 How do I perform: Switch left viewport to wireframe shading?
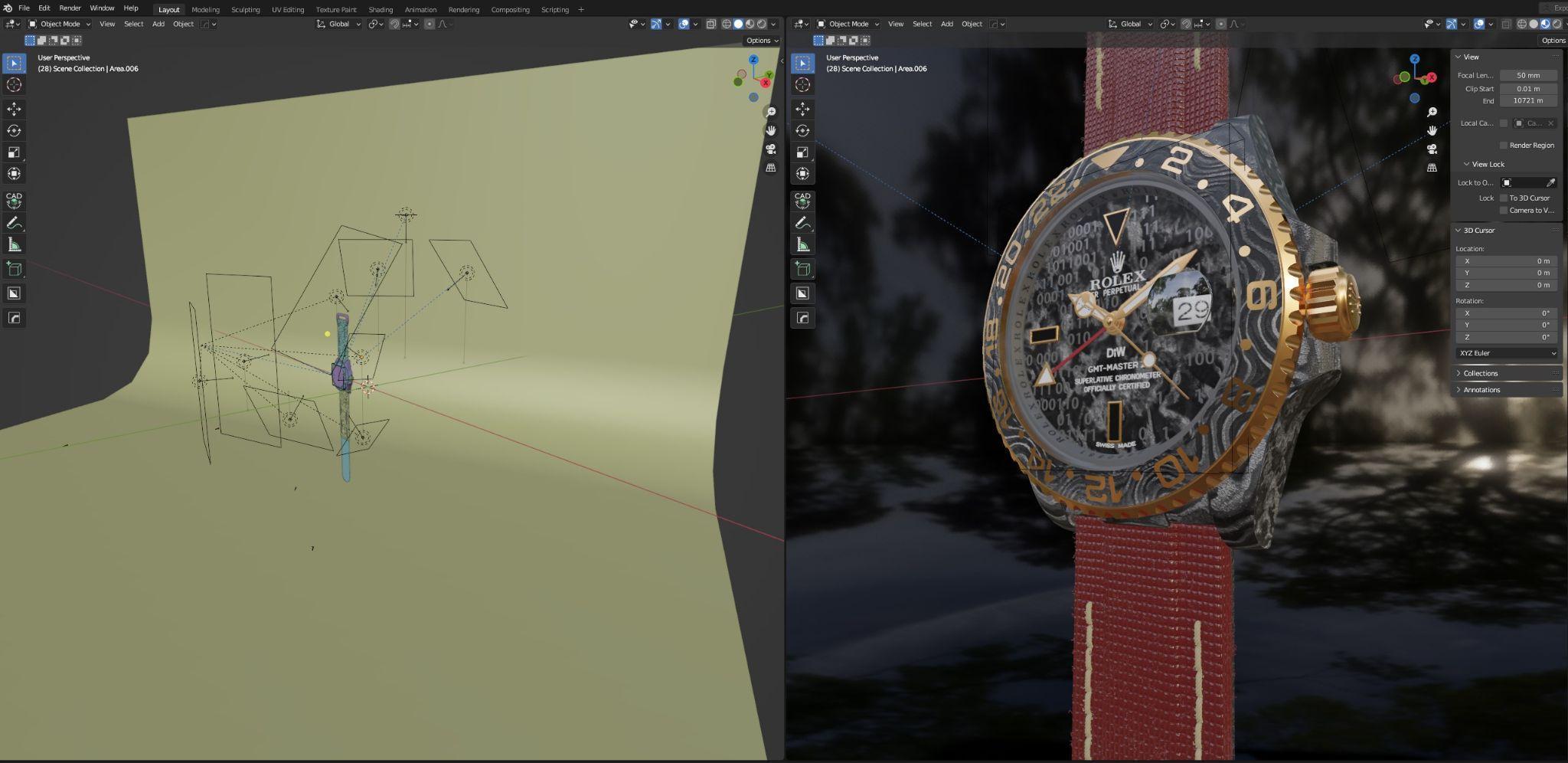pos(727,24)
